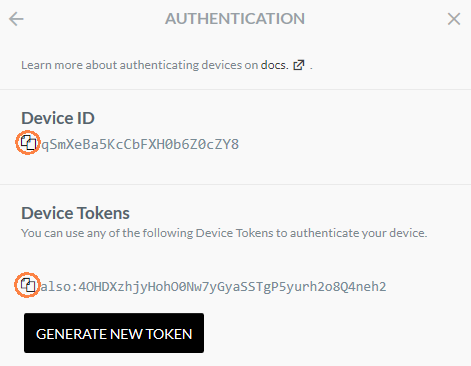471x366 pixels.
Task: Copy the Device ID to clipboard
Action: (28, 143)
